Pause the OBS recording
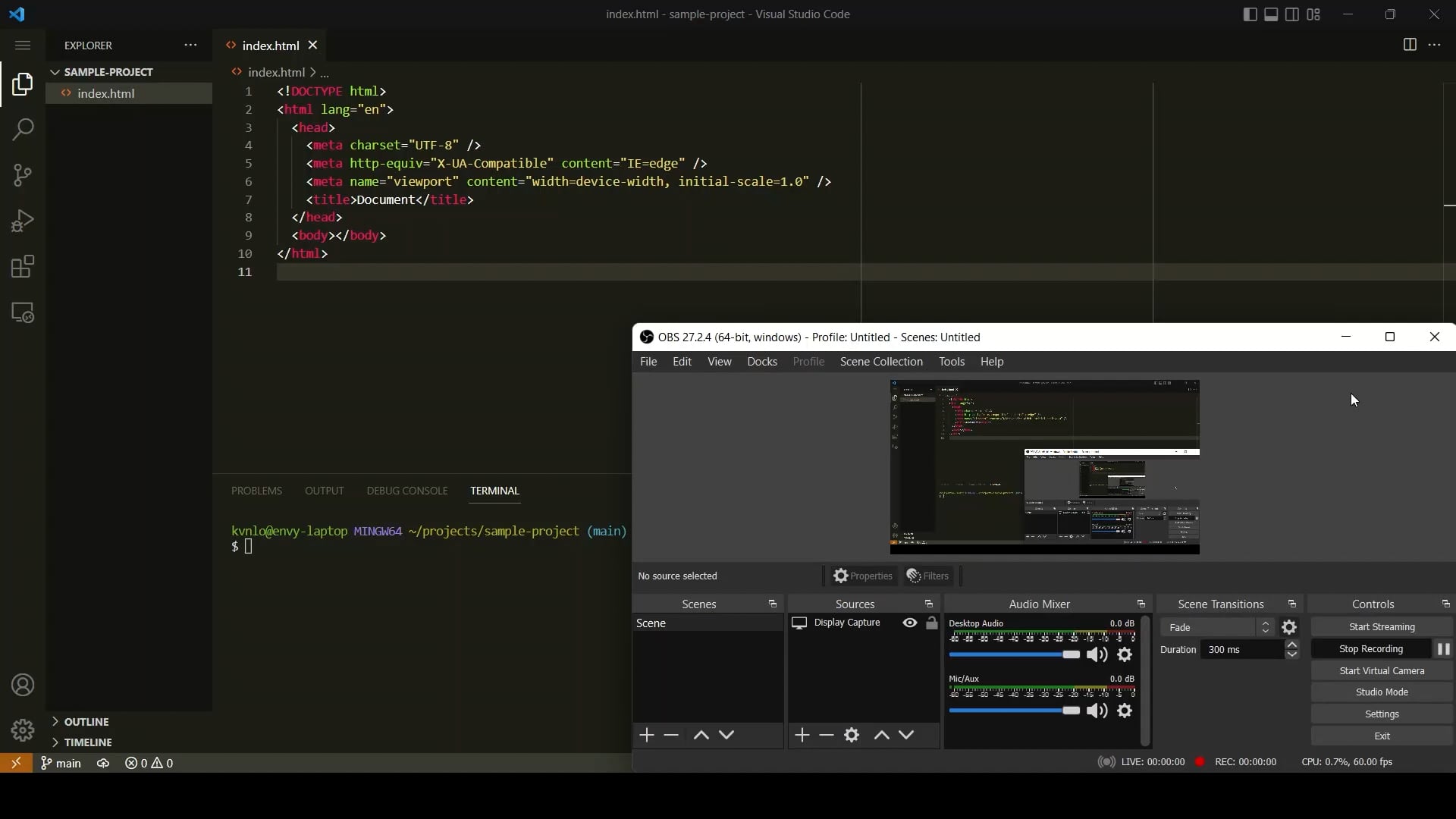 1443,649
